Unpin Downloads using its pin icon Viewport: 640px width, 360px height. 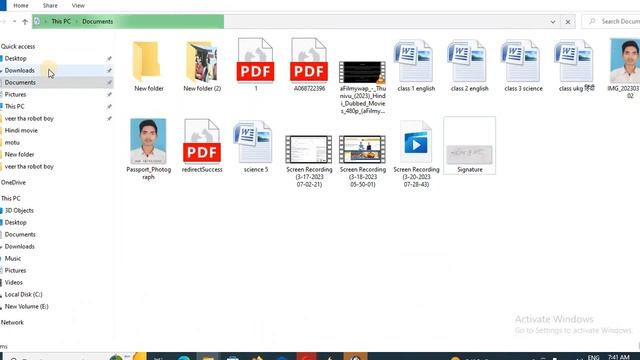coord(109,71)
